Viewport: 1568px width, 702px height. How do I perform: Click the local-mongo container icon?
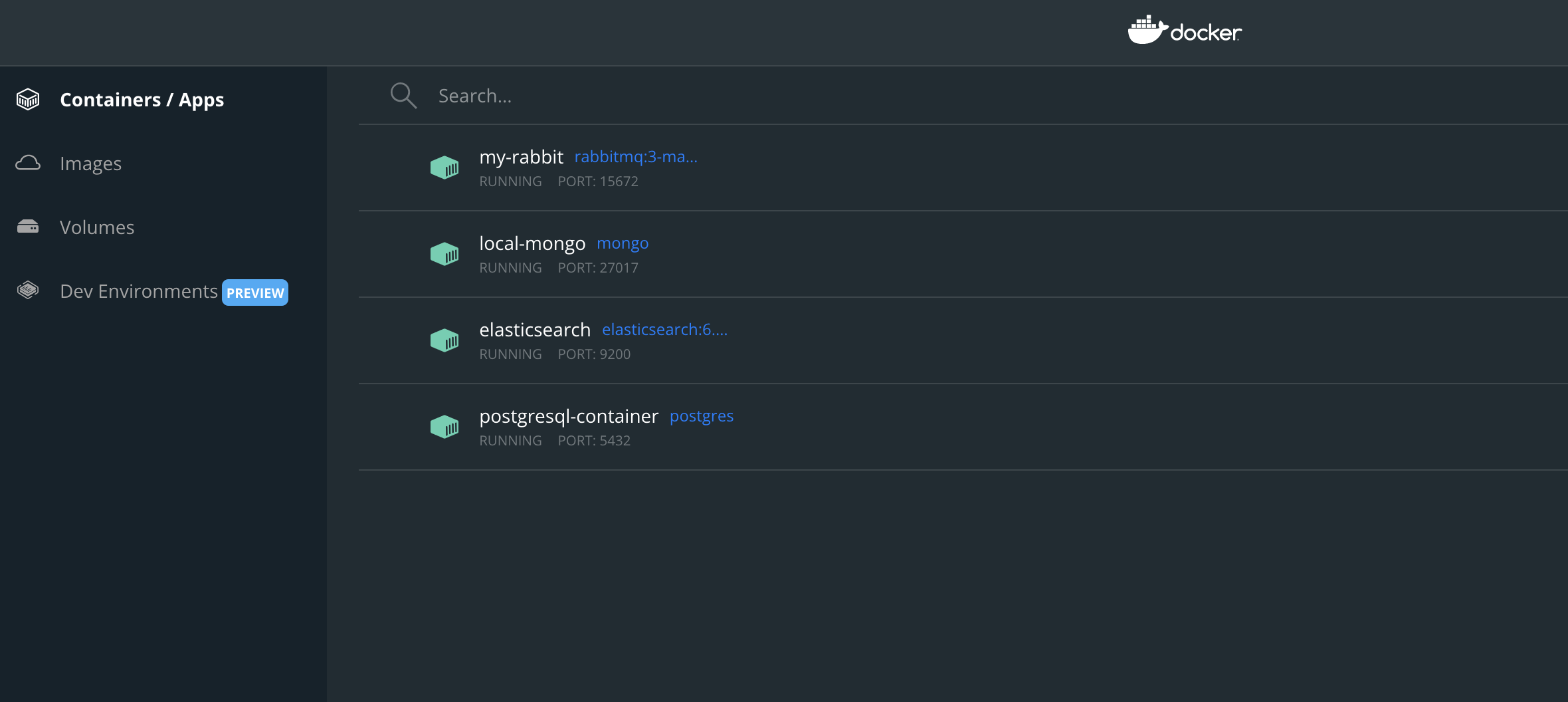[444, 253]
